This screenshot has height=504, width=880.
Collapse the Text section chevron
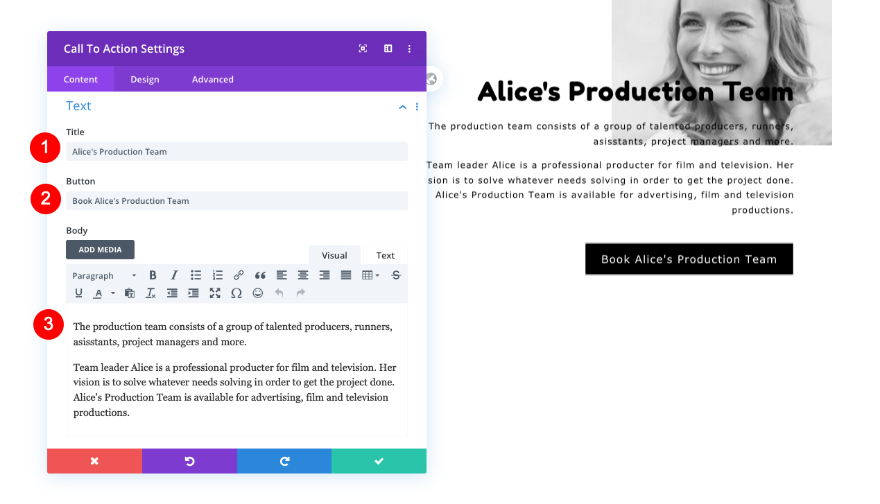click(x=402, y=107)
